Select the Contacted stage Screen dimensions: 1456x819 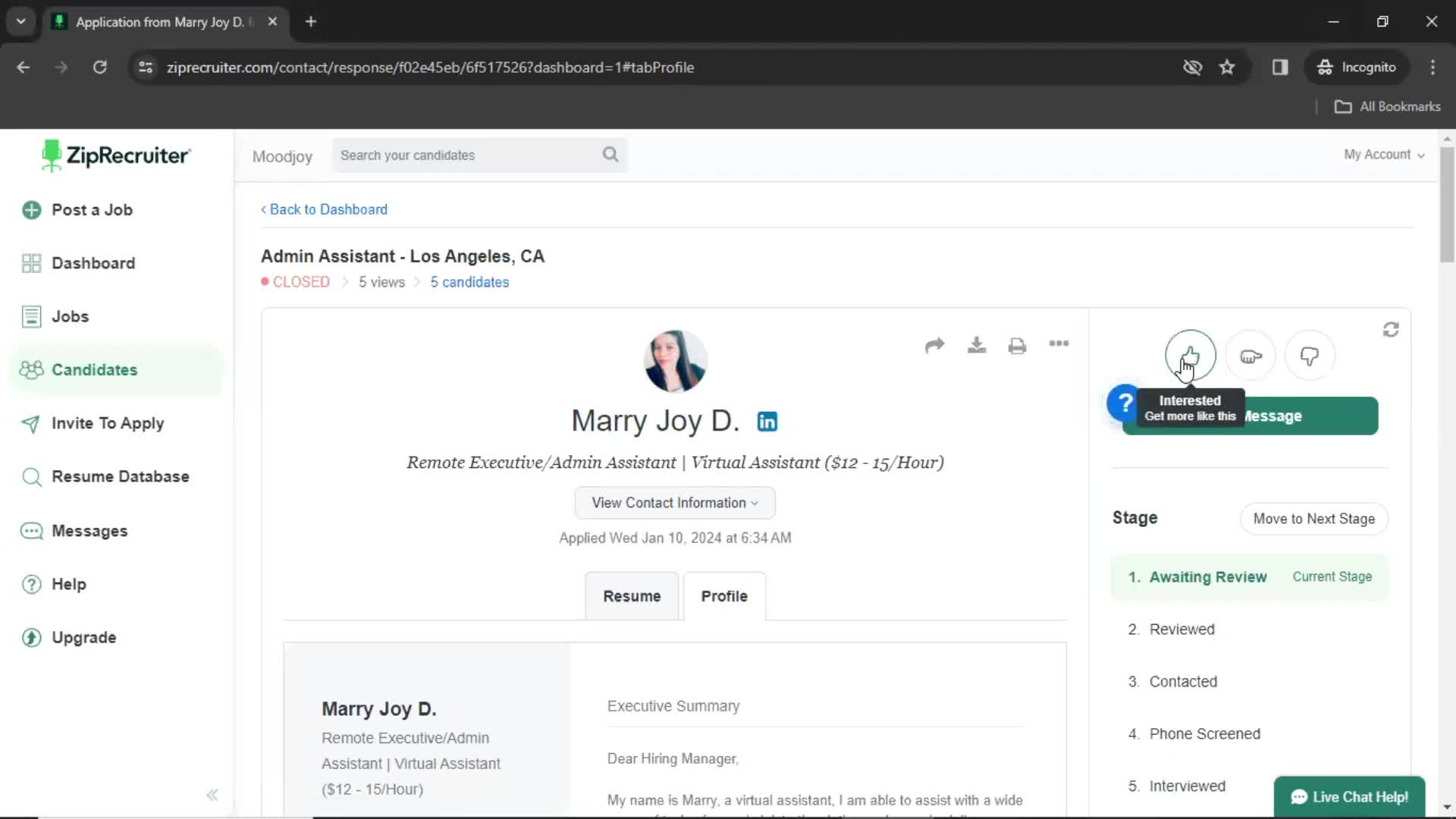click(1183, 682)
